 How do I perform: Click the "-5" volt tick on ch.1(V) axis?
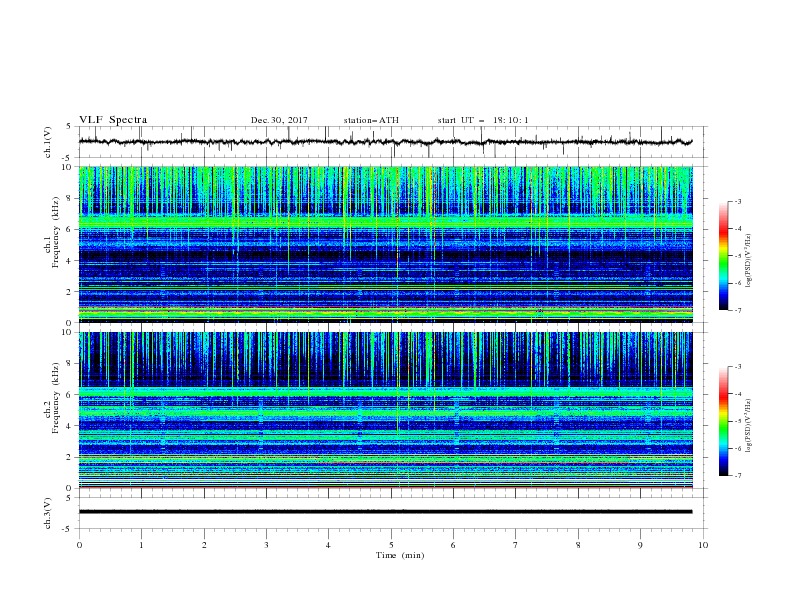[x=68, y=158]
